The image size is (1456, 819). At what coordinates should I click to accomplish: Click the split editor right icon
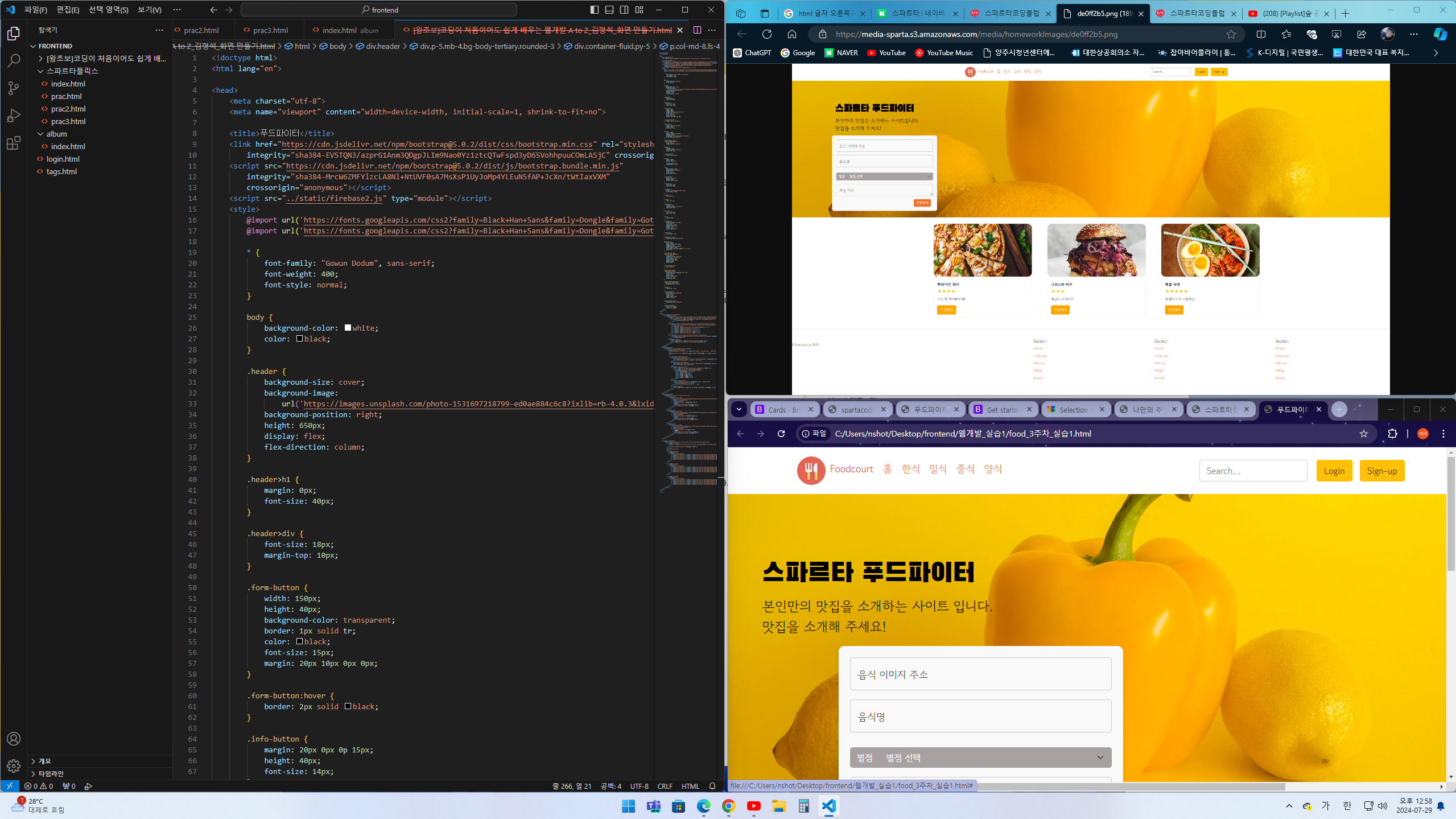coord(697,30)
